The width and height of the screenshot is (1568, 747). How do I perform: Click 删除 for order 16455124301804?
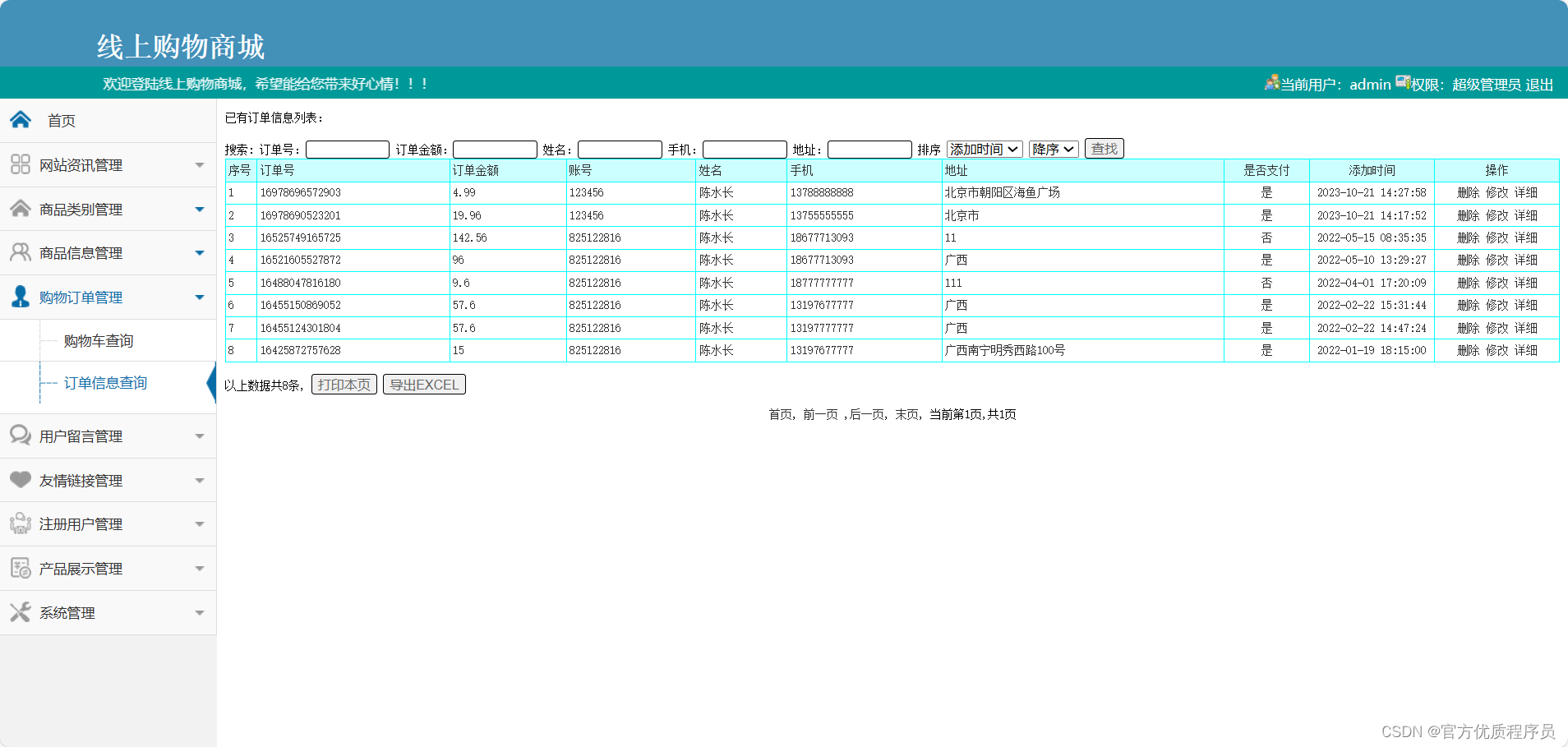click(1468, 328)
